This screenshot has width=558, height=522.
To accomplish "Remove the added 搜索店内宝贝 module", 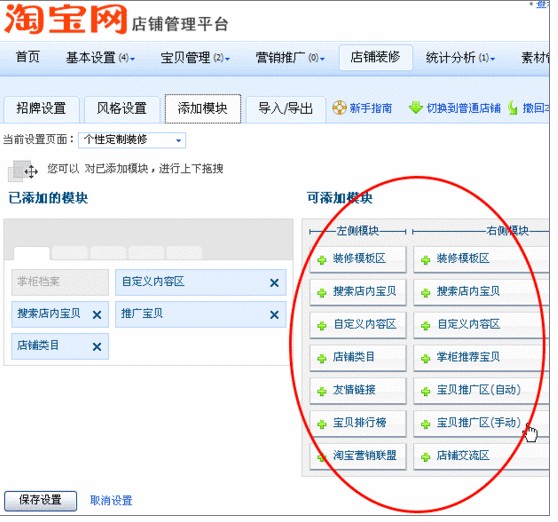I will (x=97, y=315).
